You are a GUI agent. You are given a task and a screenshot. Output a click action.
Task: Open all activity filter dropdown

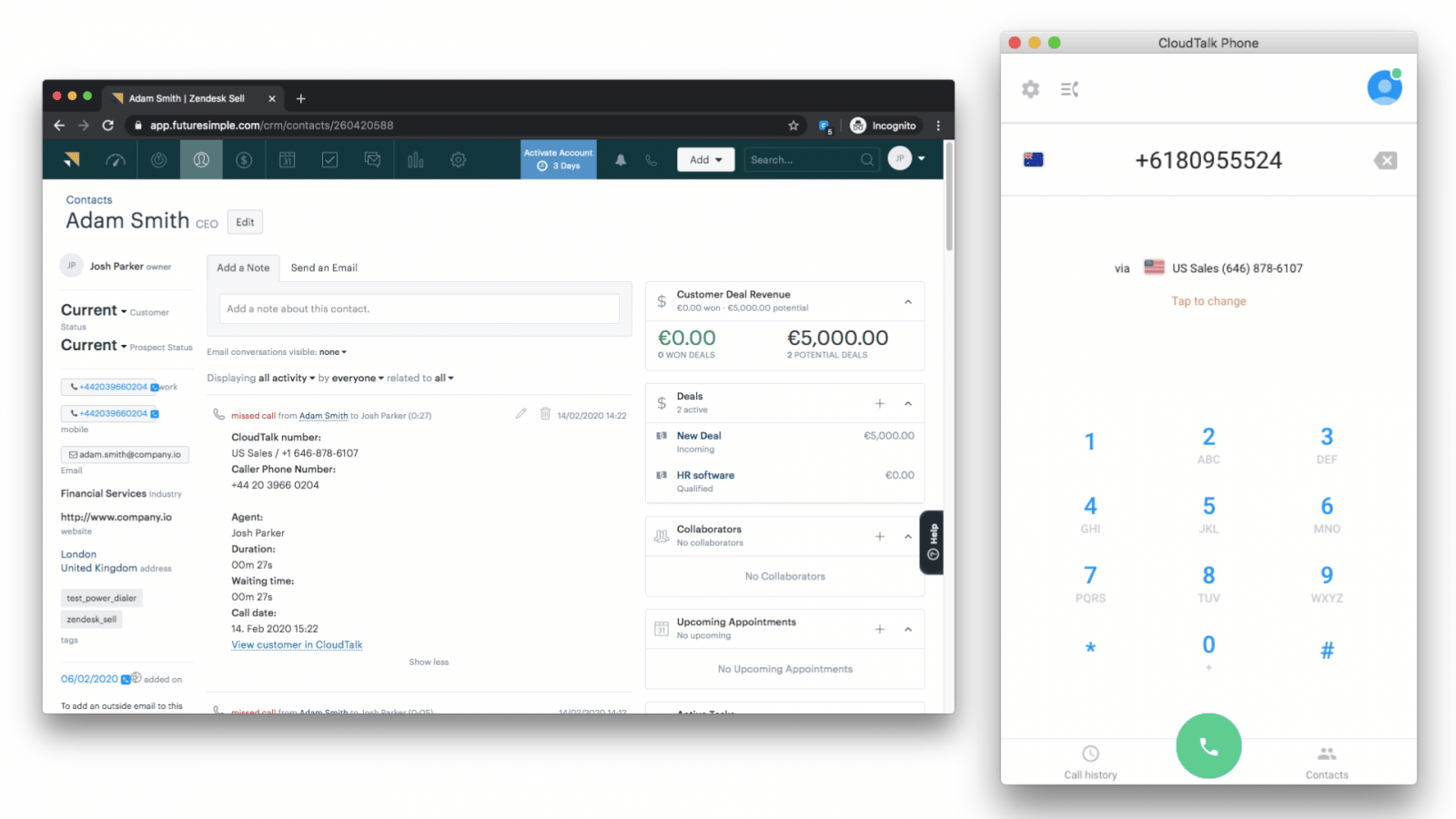click(287, 379)
